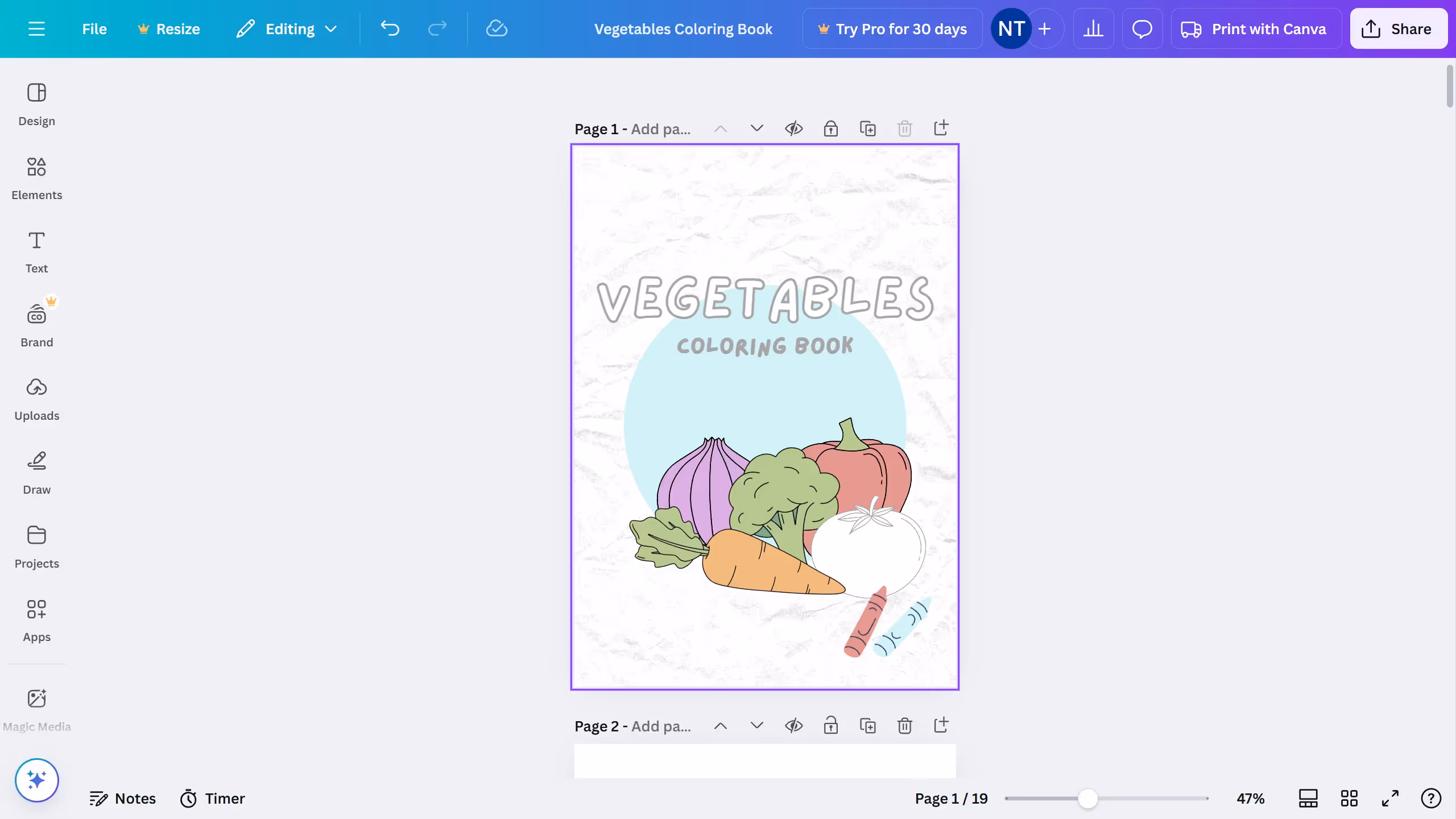Duplicate Page 1
Image resolution: width=1456 pixels, height=819 pixels.
tap(867, 129)
